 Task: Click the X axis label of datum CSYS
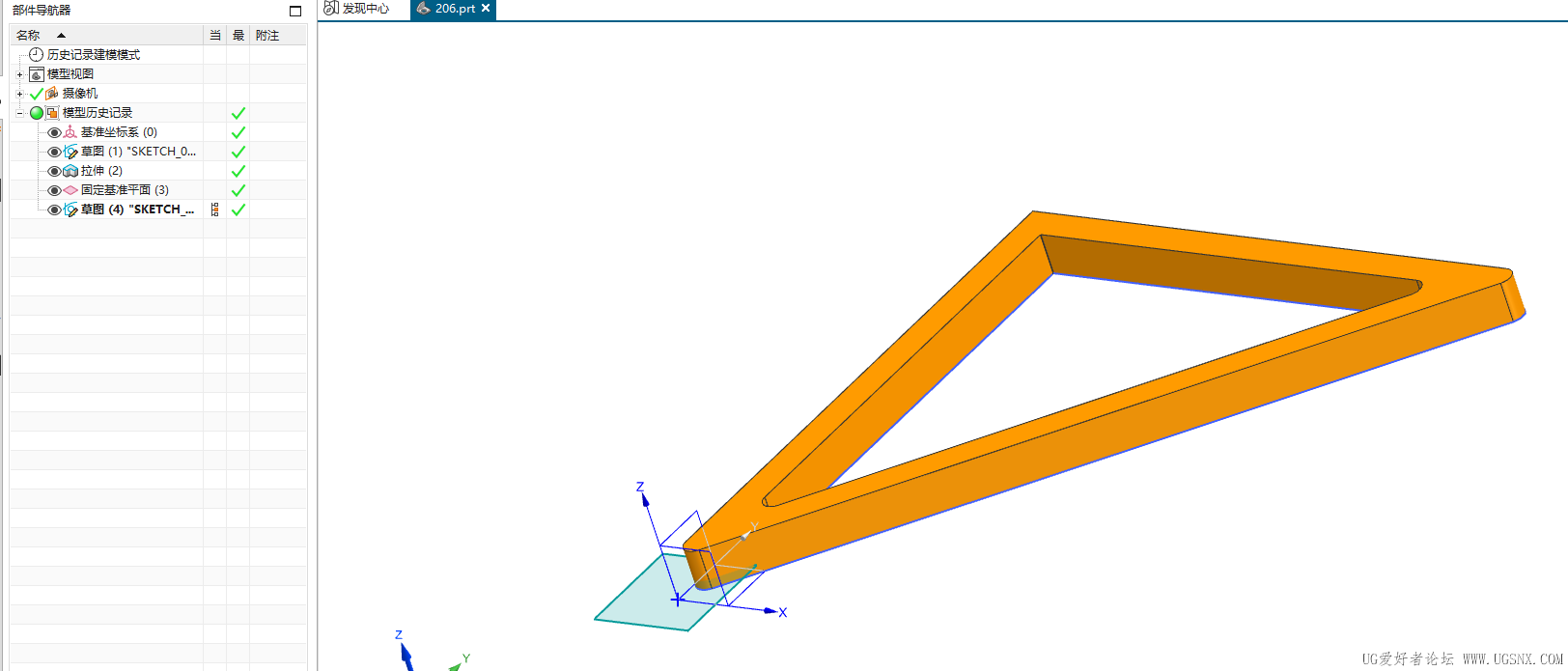(x=783, y=612)
